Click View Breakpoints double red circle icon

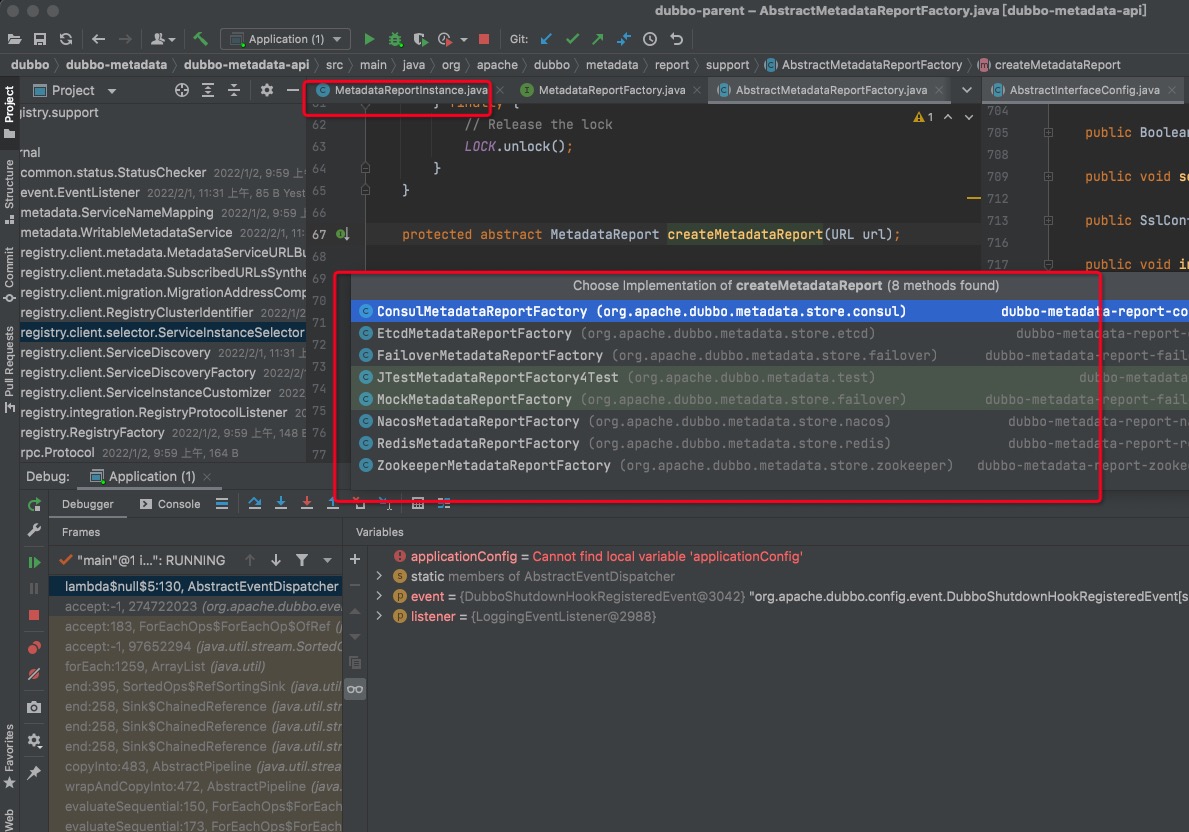pos(34,648)
